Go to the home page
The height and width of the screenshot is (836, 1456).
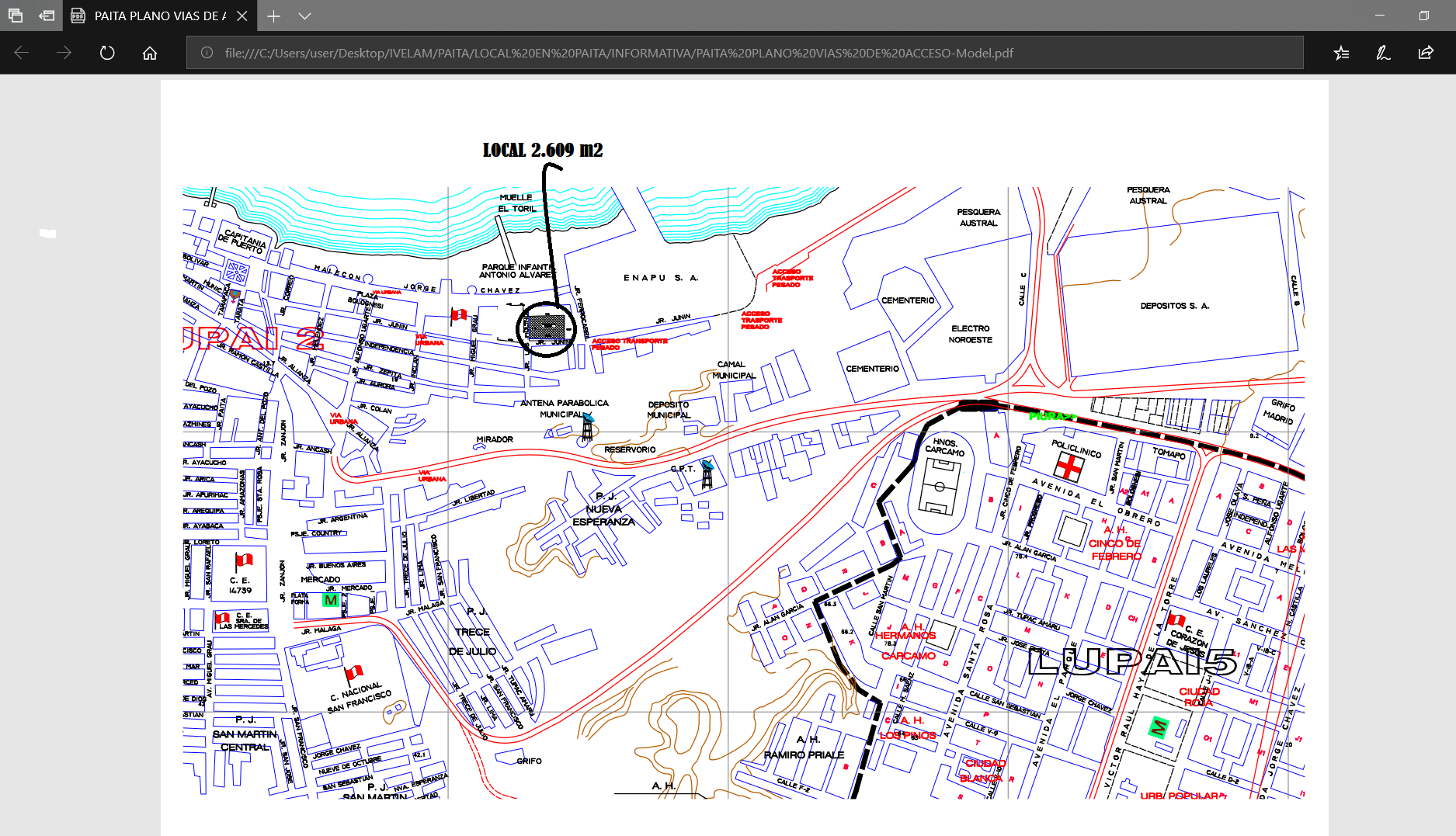pos(150,53)
